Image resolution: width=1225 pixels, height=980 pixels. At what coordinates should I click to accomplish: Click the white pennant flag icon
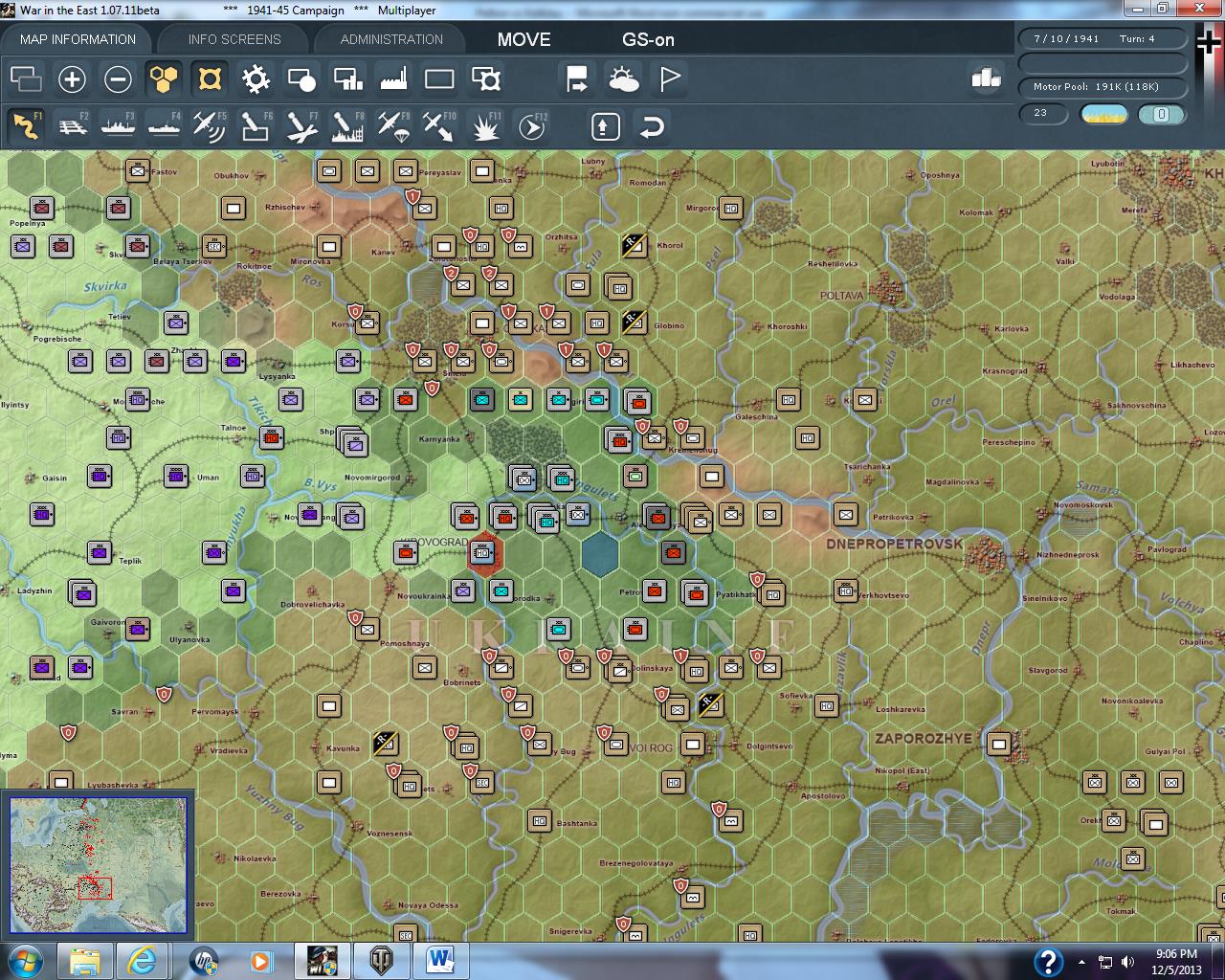pos(670,78)
